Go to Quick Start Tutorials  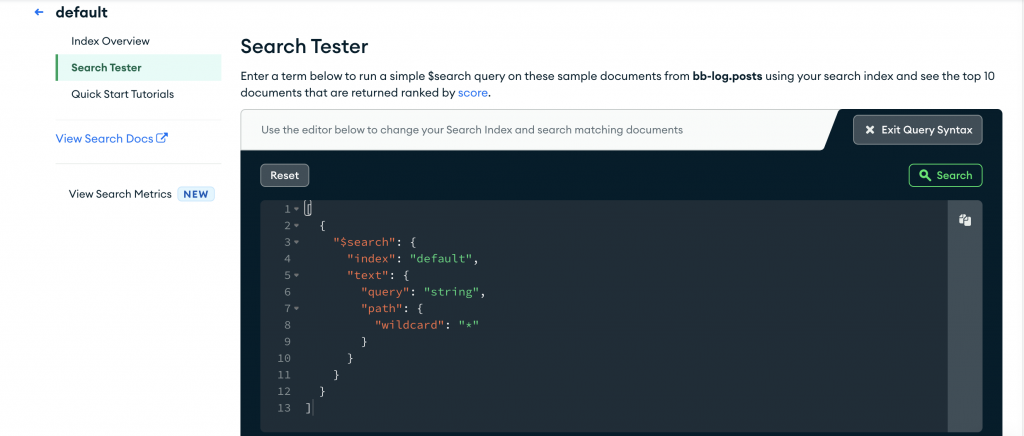(x=122, y=94)
